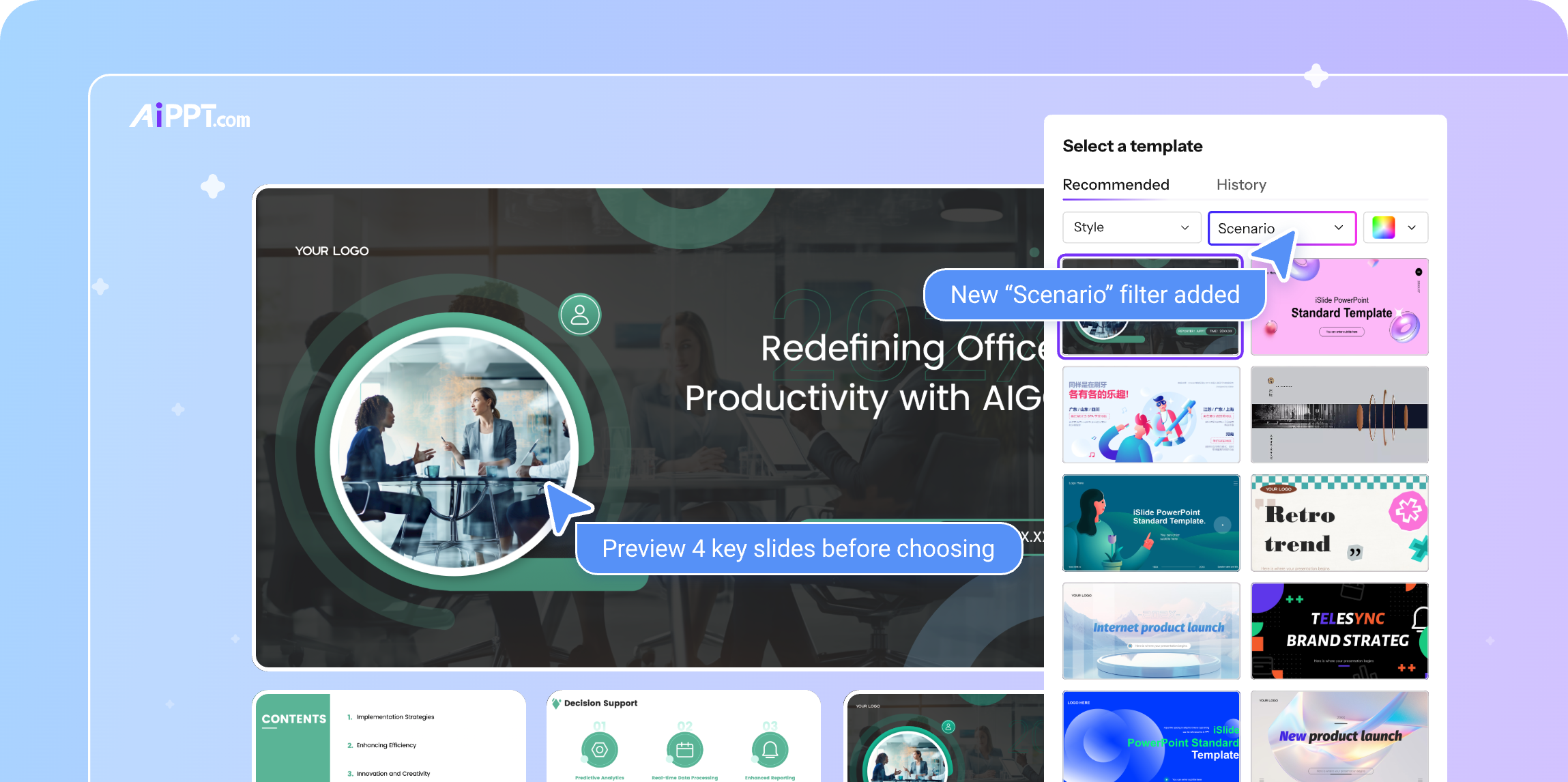Viewport: 1568px width, 782px height.
Task: Select the New product launch template
Action: pyautogui.click(x=1339, y=736)
